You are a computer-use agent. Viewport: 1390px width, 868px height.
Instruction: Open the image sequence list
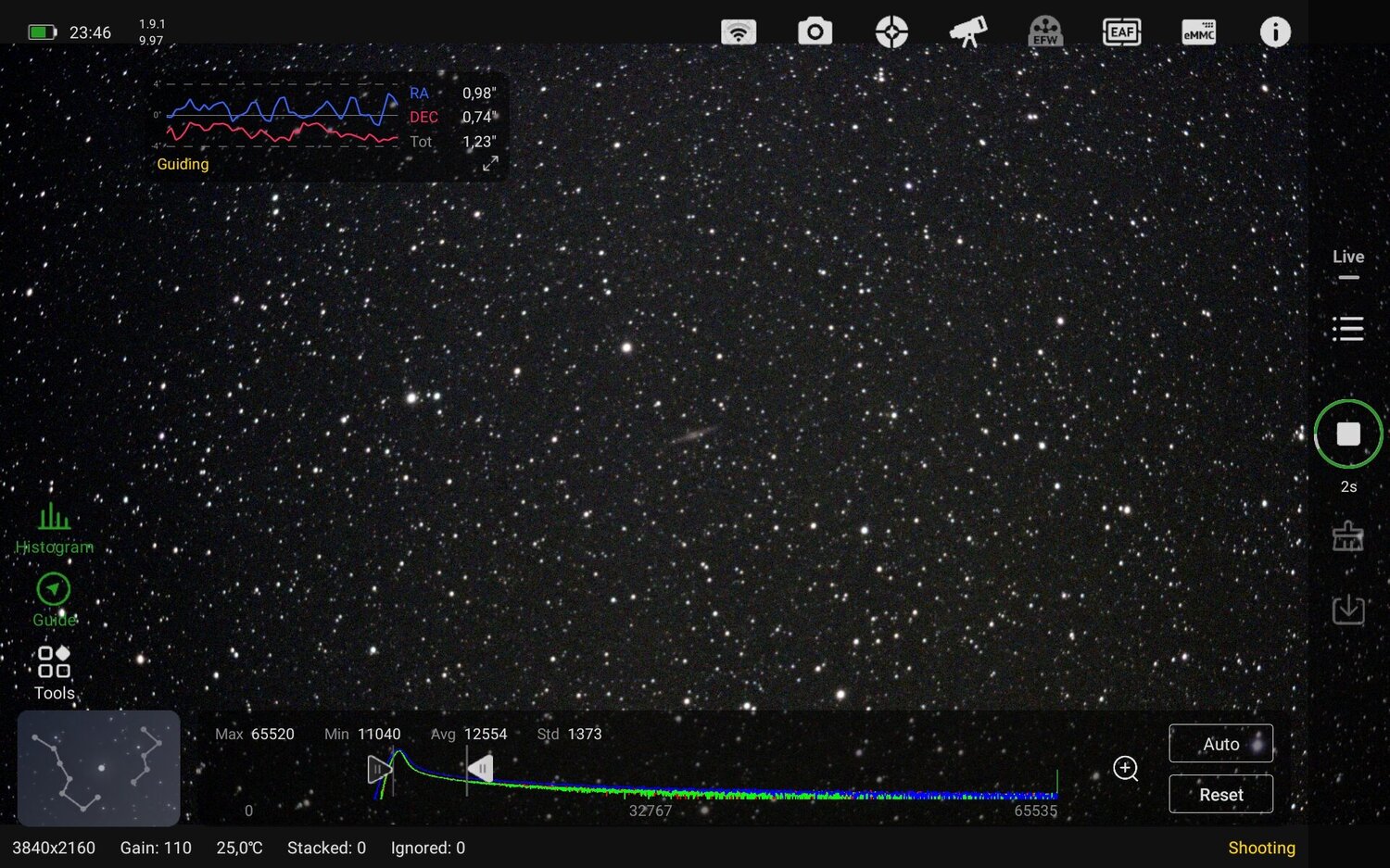[1348, 329]
